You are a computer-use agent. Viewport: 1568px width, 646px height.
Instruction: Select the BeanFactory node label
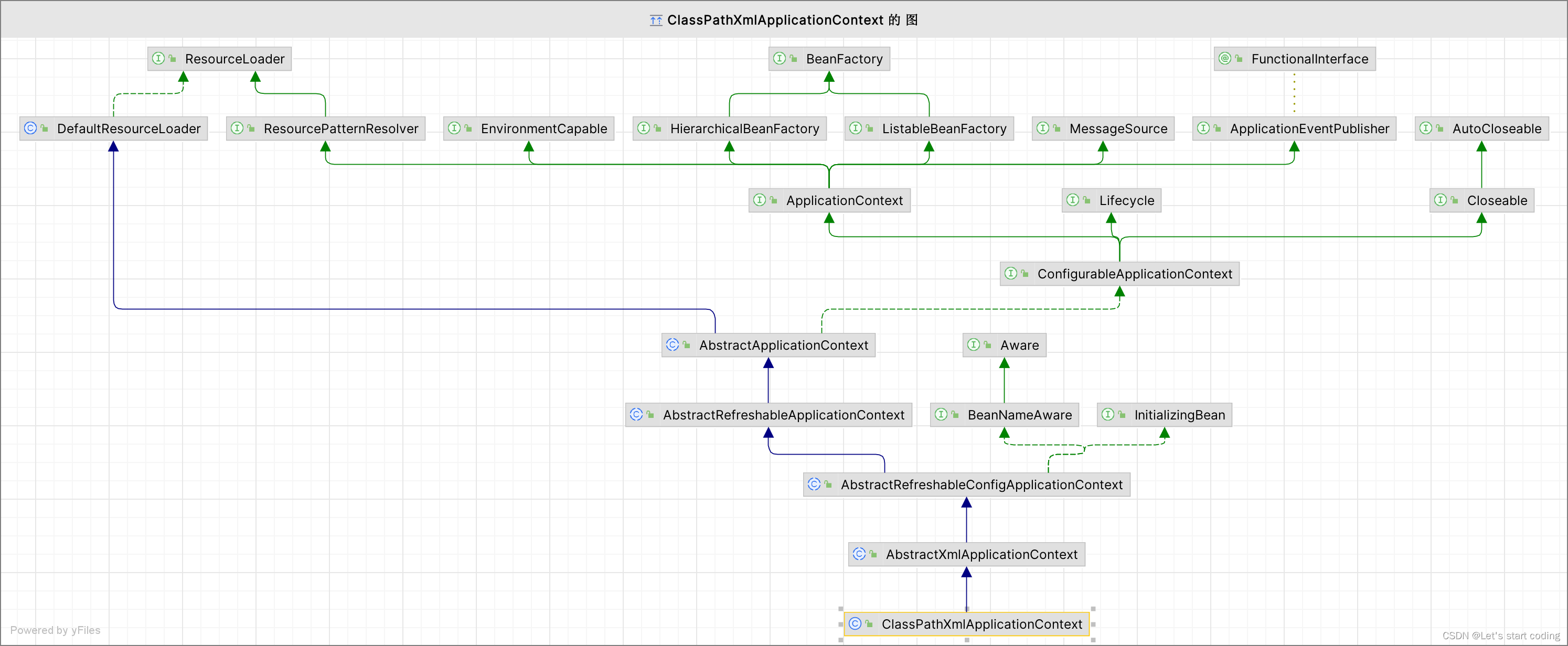pos(844,59)
